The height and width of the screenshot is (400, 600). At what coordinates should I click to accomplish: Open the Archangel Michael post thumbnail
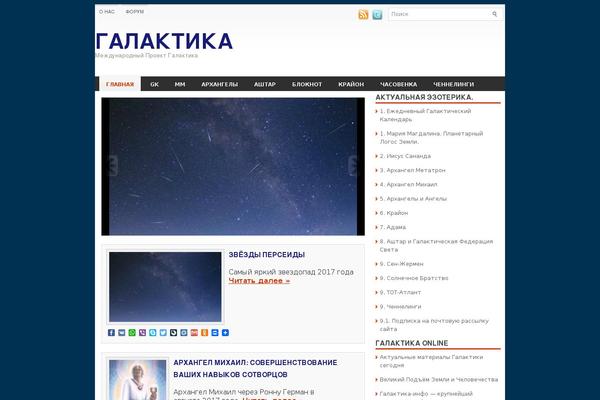(138, 380)
